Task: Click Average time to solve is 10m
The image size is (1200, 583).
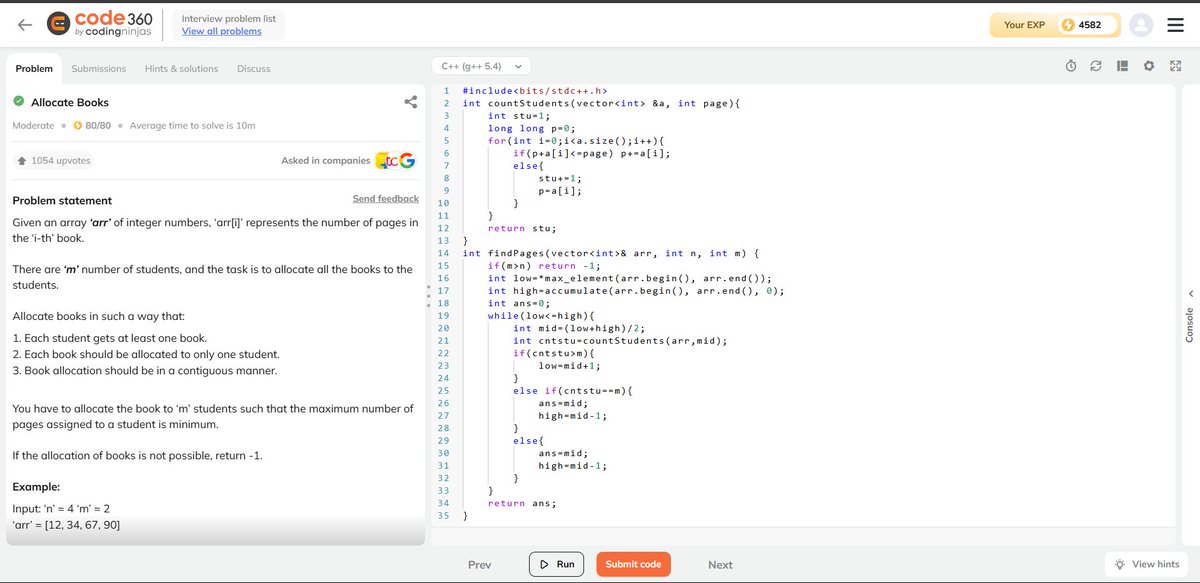Action: (192, 125)
